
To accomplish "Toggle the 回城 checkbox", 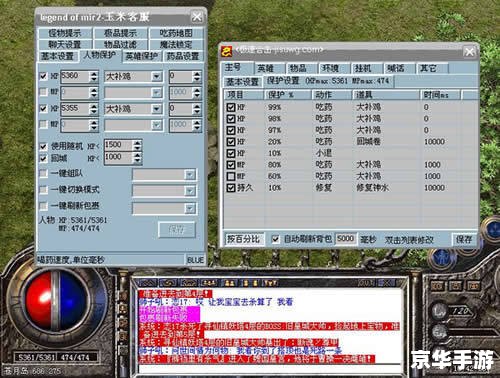I will tap(43, 158).
